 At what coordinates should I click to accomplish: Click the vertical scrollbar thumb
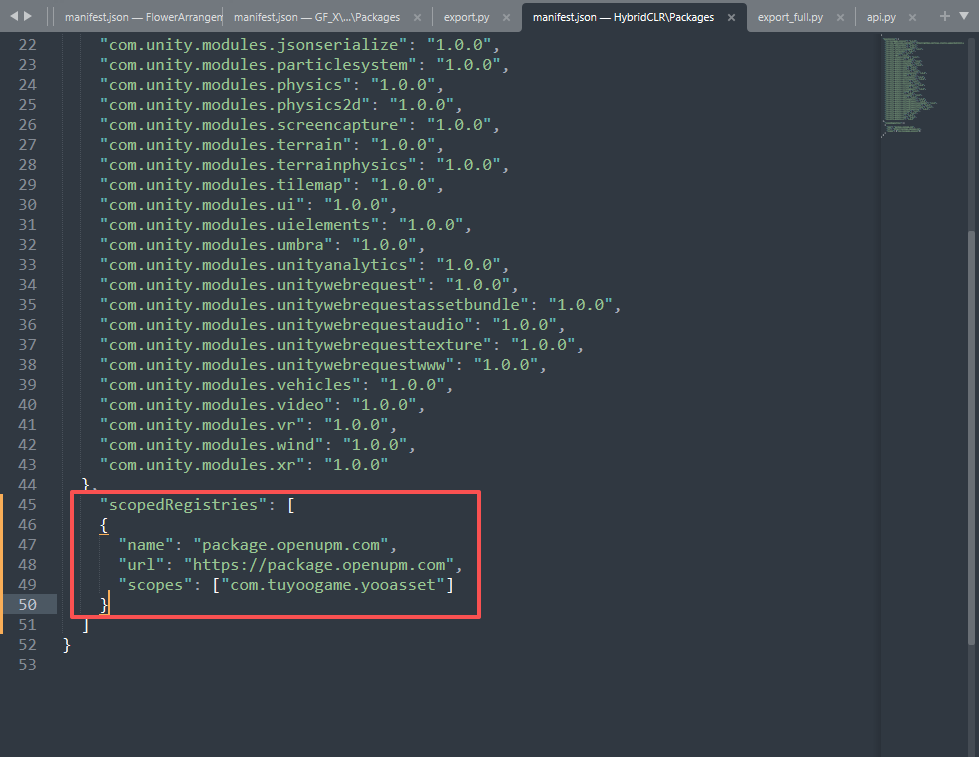pyautogui.click(x=971, y=437)
